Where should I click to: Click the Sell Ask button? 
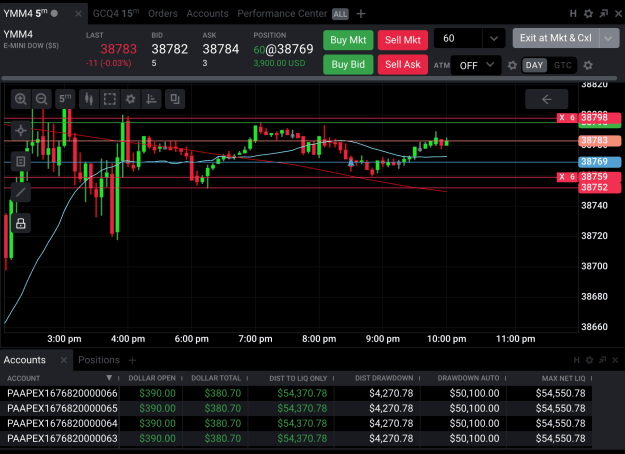403,65
